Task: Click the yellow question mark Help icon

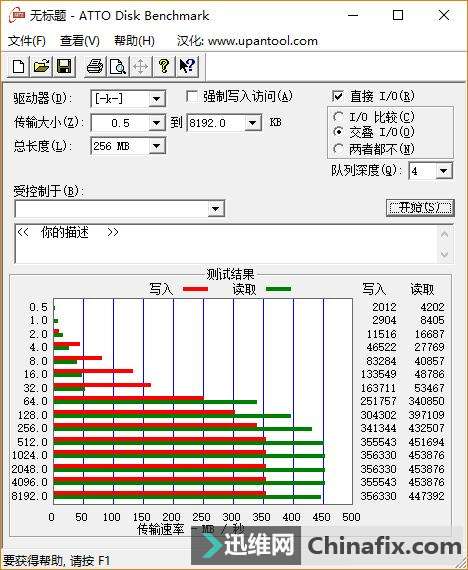Action: click(164, 67)
